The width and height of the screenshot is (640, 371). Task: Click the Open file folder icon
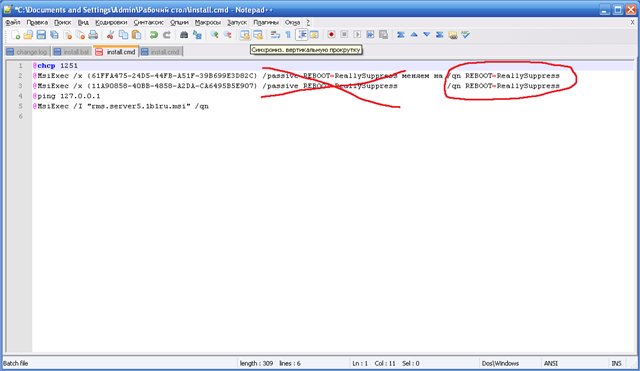pyautogui.click(x=28, y=35)
